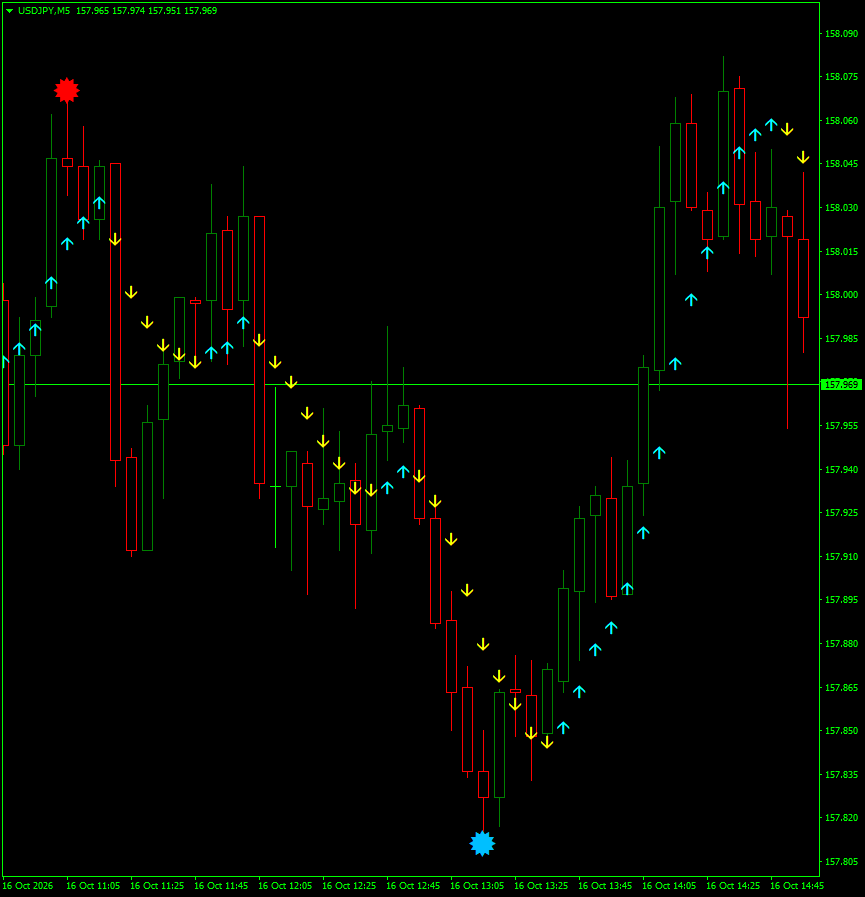
Task: Click the 157.955 price axis label
Action: 841,426
